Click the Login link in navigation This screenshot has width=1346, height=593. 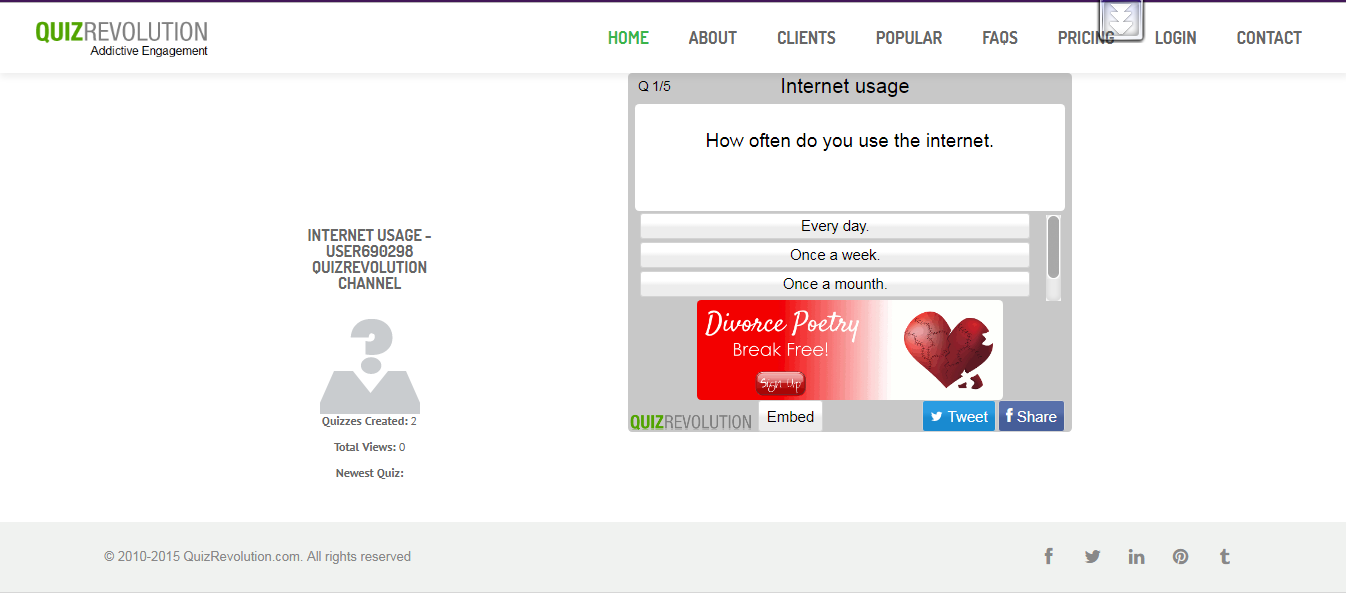pyautogui.click(x=1176, y=38)
